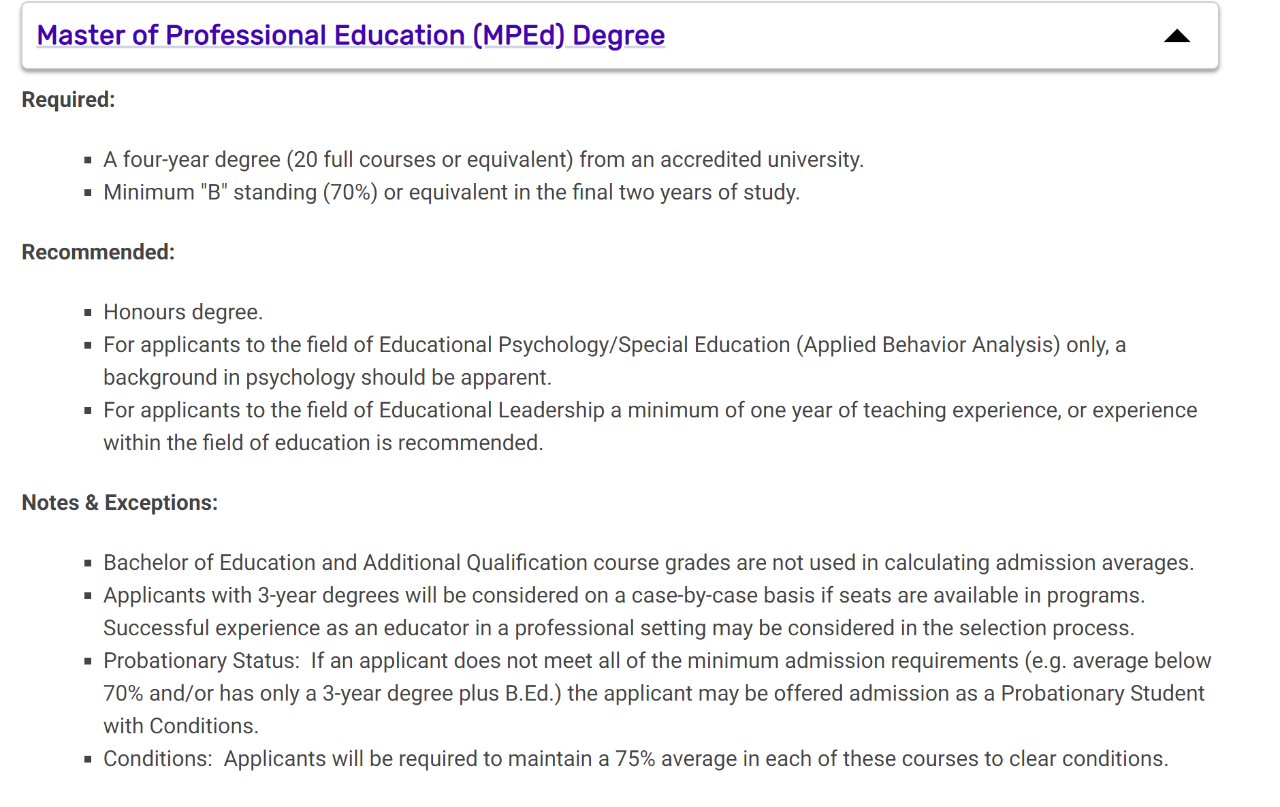
Task: Click the Master of Professional Education (MPEd) Degree link
Action: coord(350,36)
